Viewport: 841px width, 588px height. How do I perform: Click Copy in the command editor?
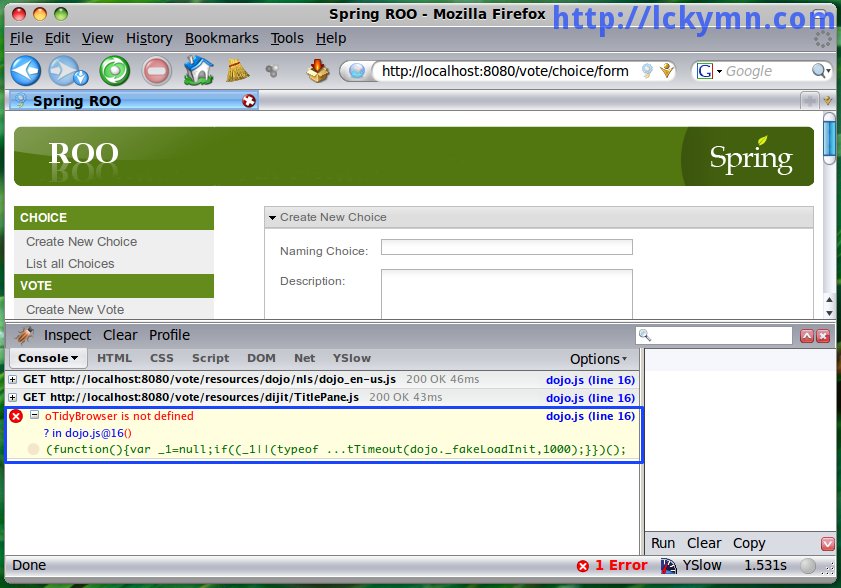[x=749, y=543]
